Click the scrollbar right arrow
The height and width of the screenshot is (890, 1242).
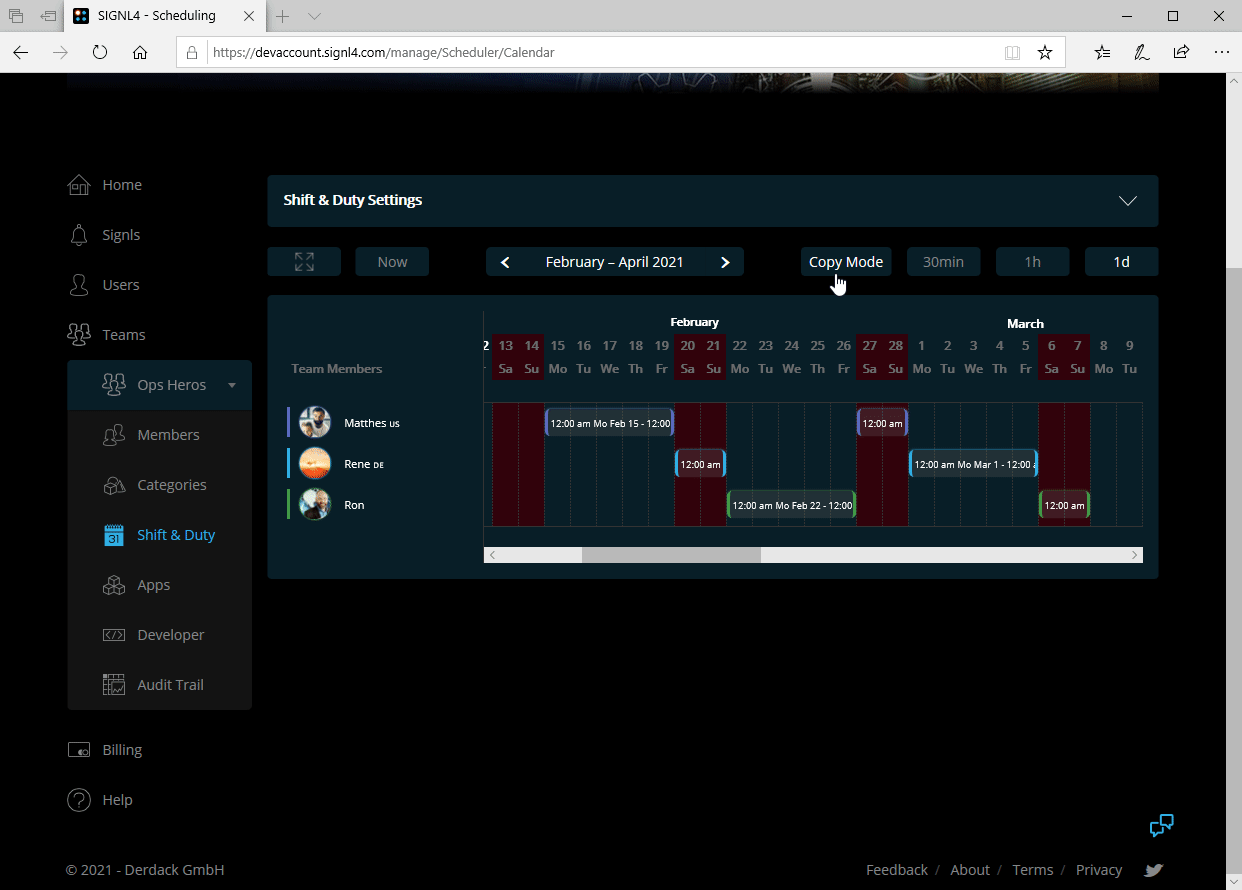click(x=1135, y=555)
